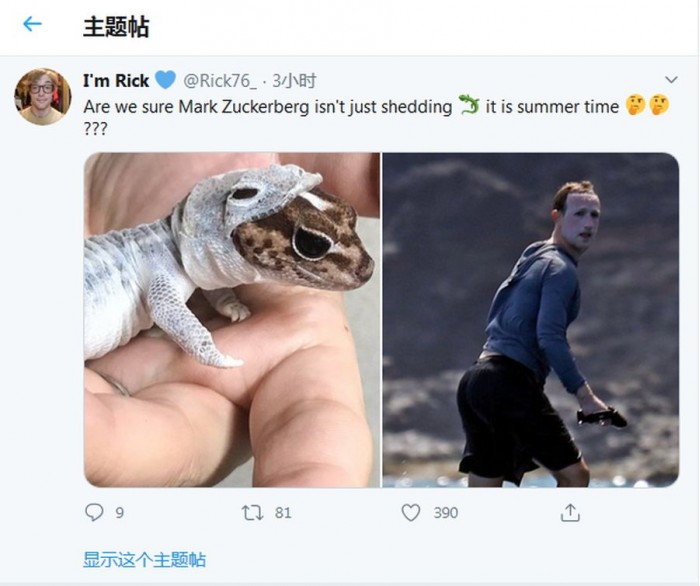700x586 pixels.
Task: Open the 显示这个主题帖 link
Action: point(144,559)
